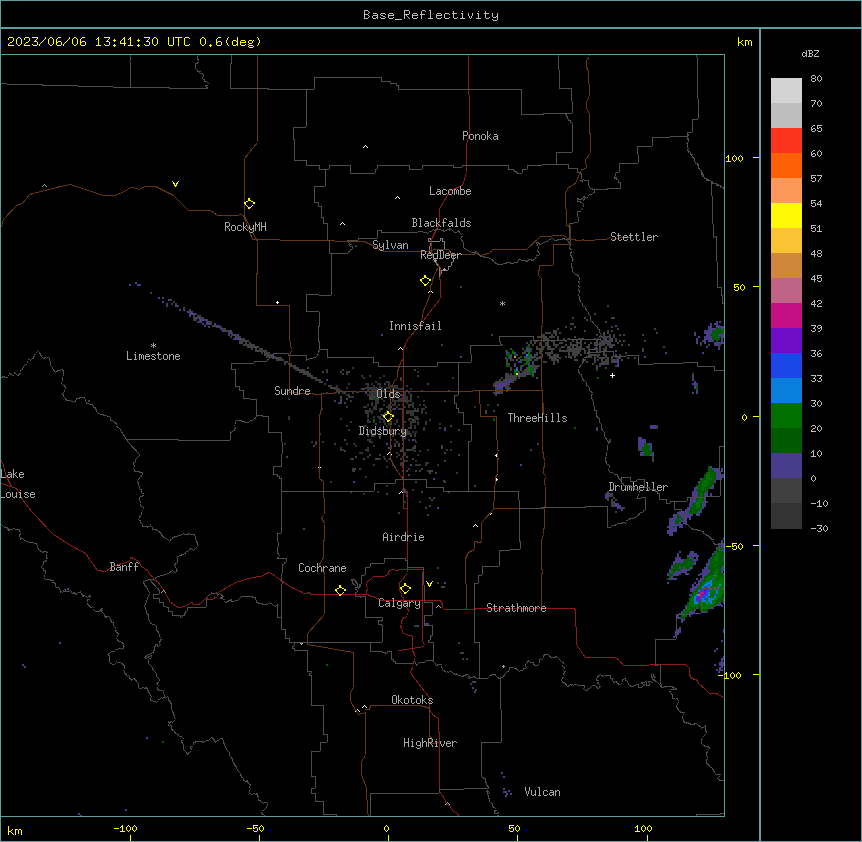862x842 pixels.
Task: Click the yellow diamond marker above RockyMH
Action: 250,204
